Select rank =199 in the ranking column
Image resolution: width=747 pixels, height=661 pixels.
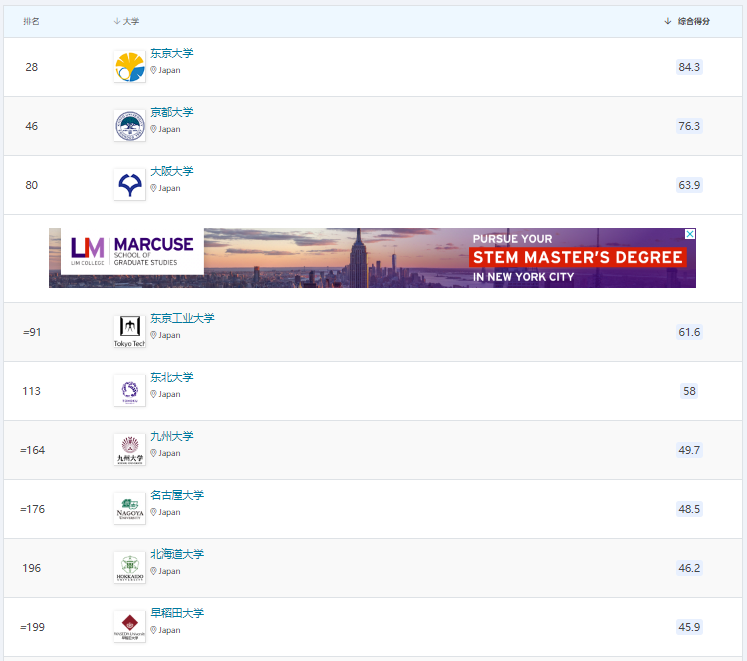coord(32,628)
